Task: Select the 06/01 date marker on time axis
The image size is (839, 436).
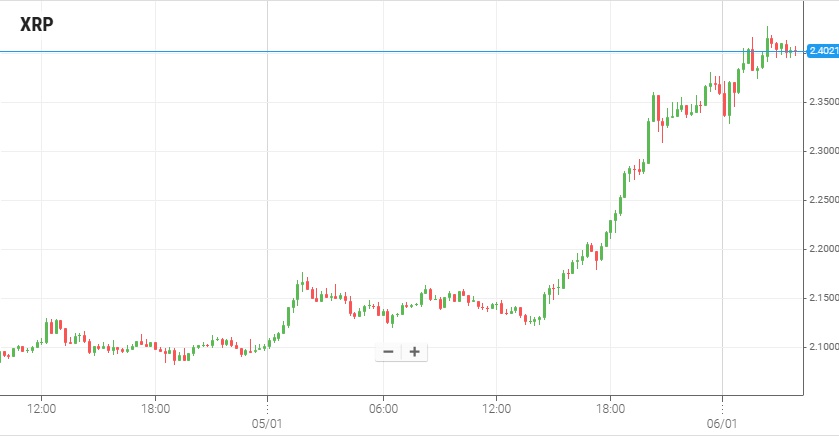Action: [723, 422]
